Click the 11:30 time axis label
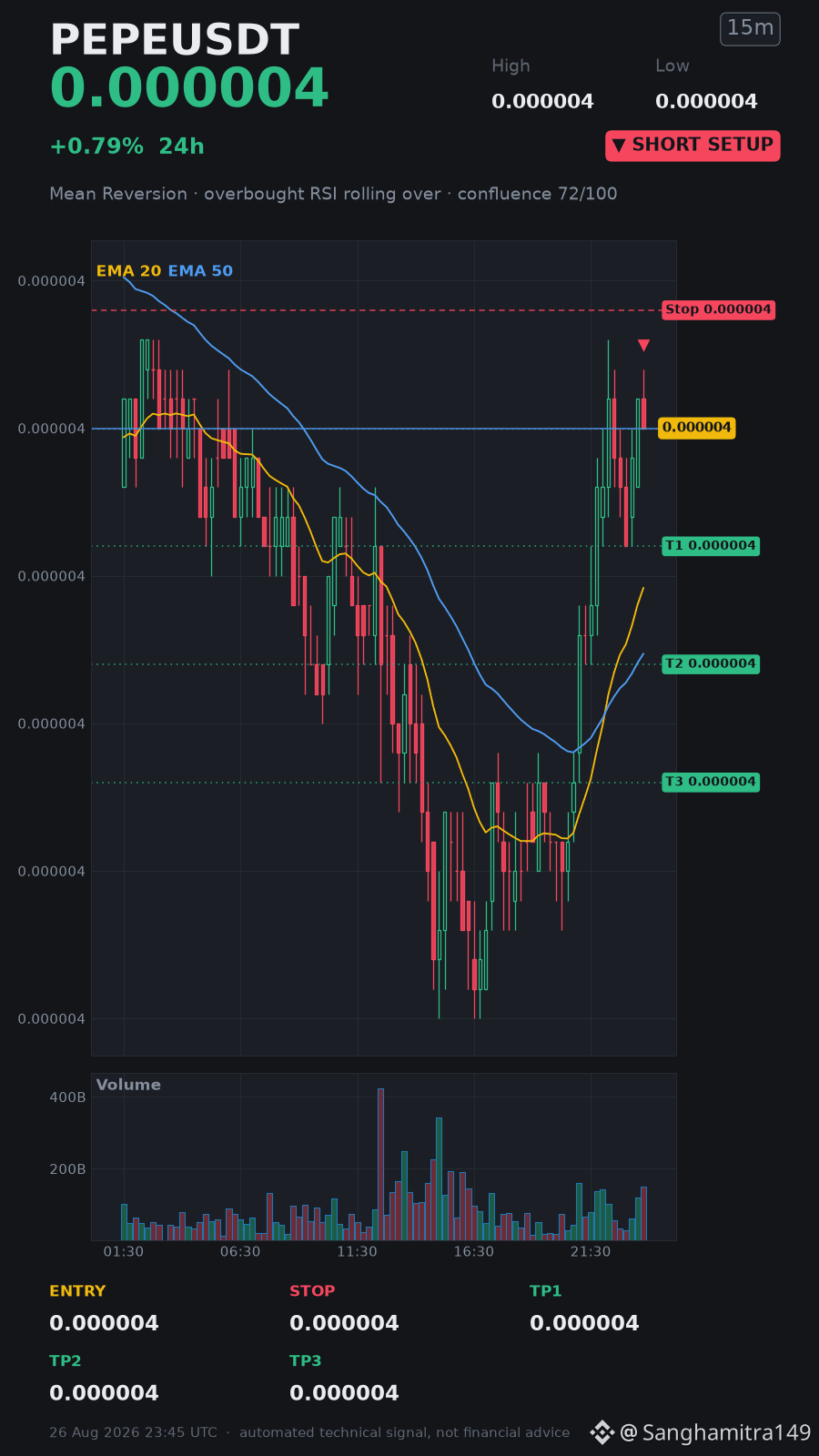This screenshot has width=819, height=1456. pyautogui.click(x=357, y=1252)
